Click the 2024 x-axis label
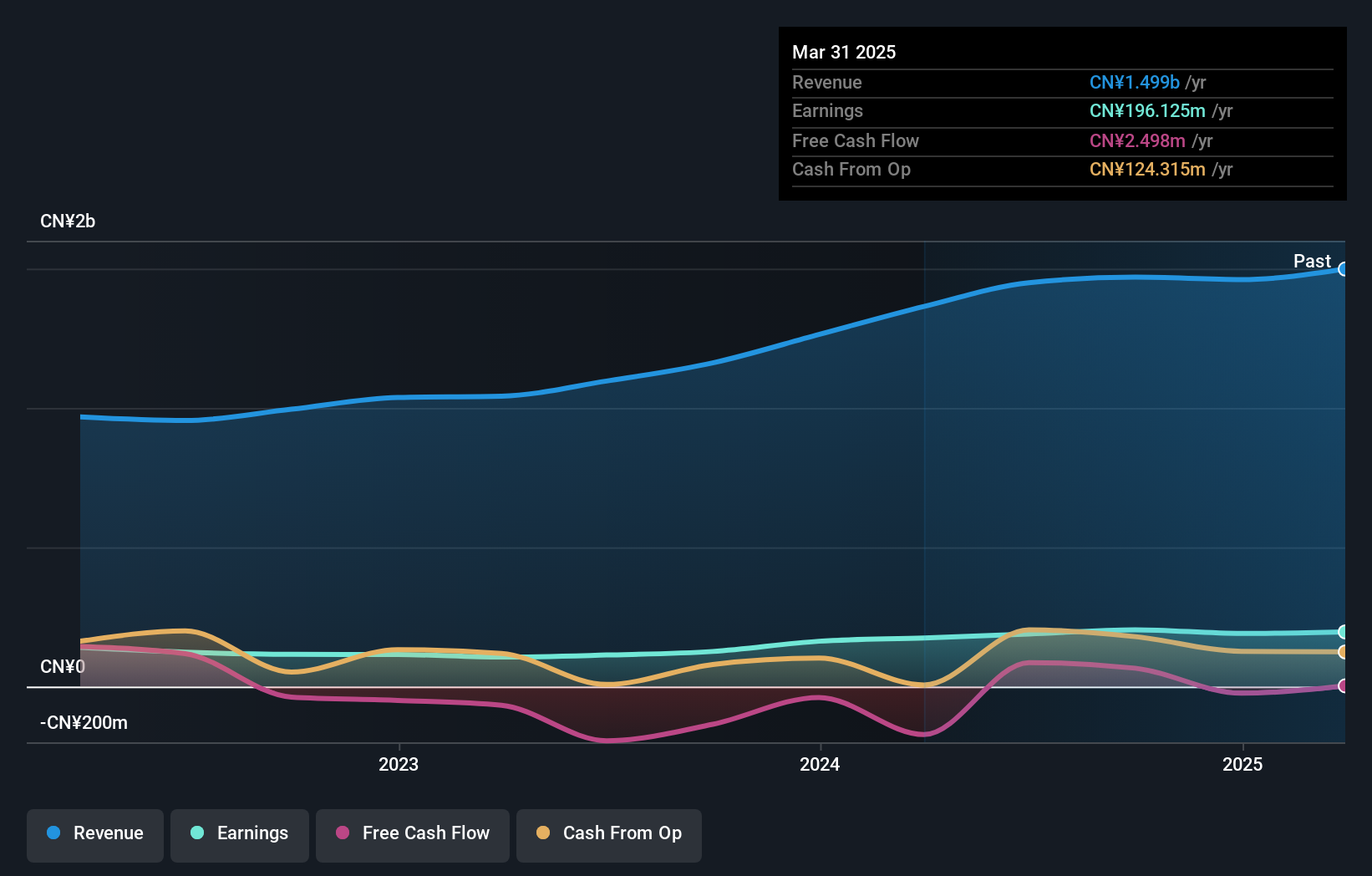This screenshot has width=1372, height=876. [820, 764]
